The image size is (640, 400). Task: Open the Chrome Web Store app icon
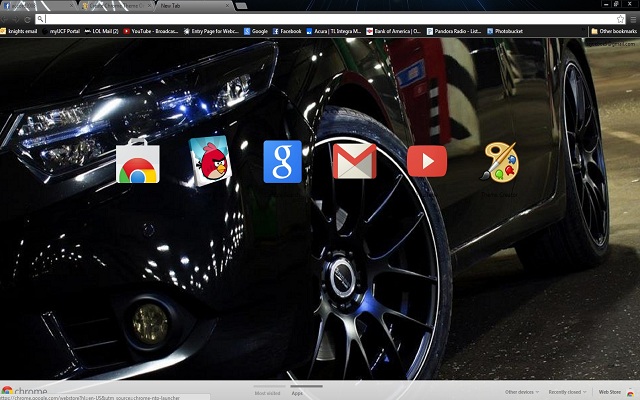click(138, 161)
